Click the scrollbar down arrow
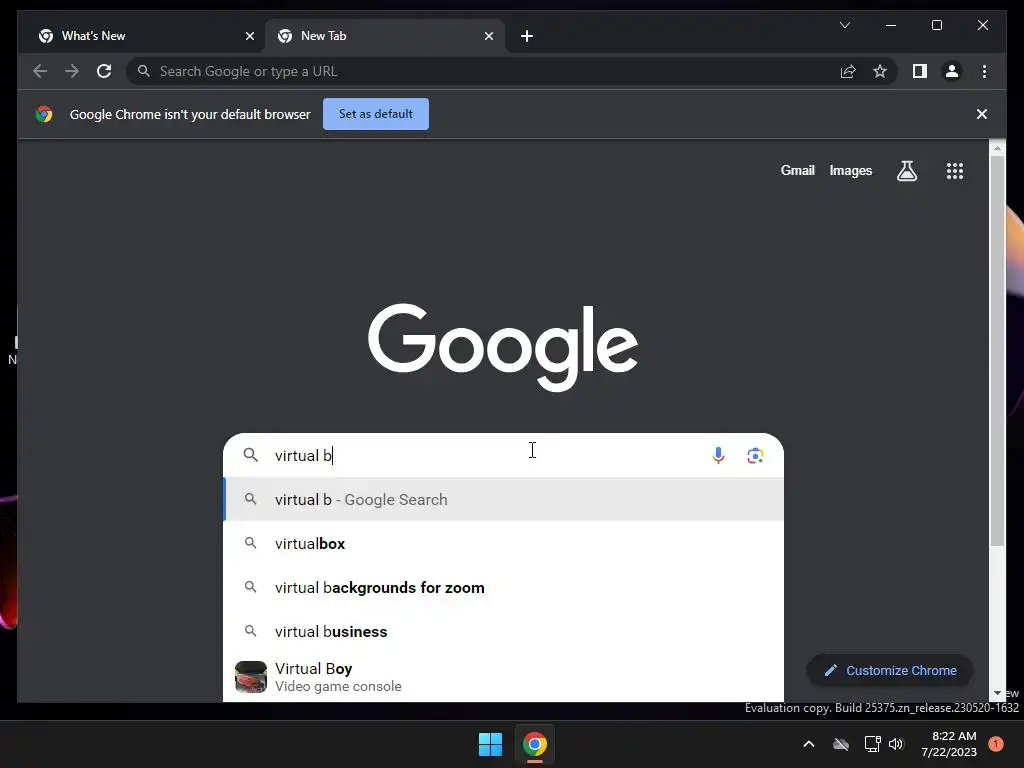Viewport: 1024px width, 768px height. (x=997, y=694)
